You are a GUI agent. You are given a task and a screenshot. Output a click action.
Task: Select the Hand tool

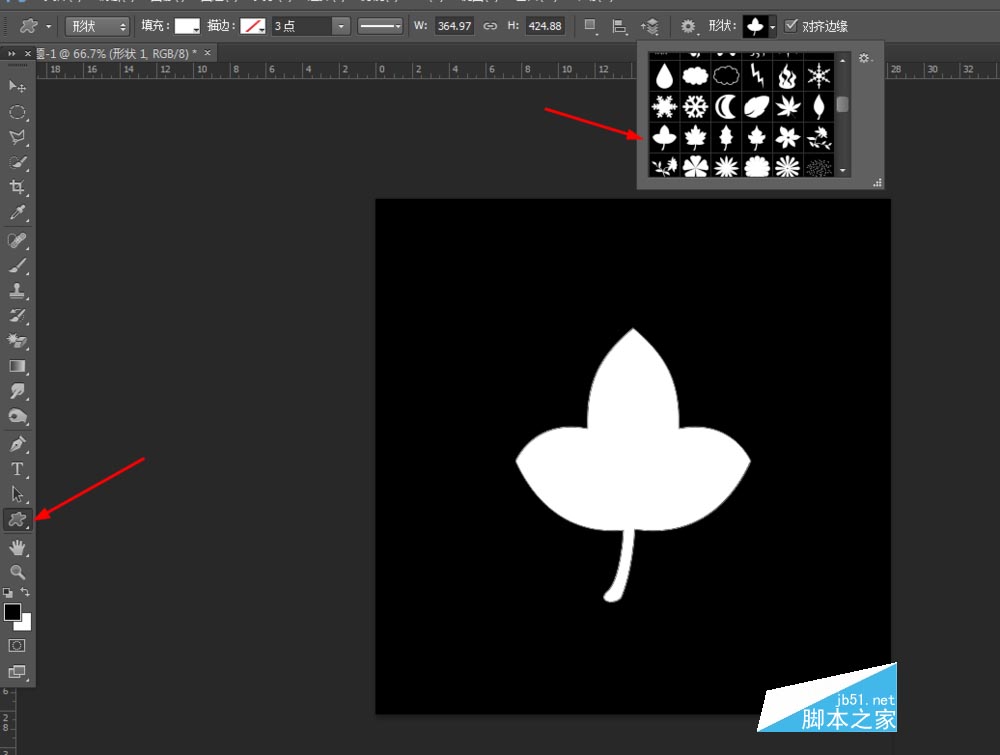[17, 547]
